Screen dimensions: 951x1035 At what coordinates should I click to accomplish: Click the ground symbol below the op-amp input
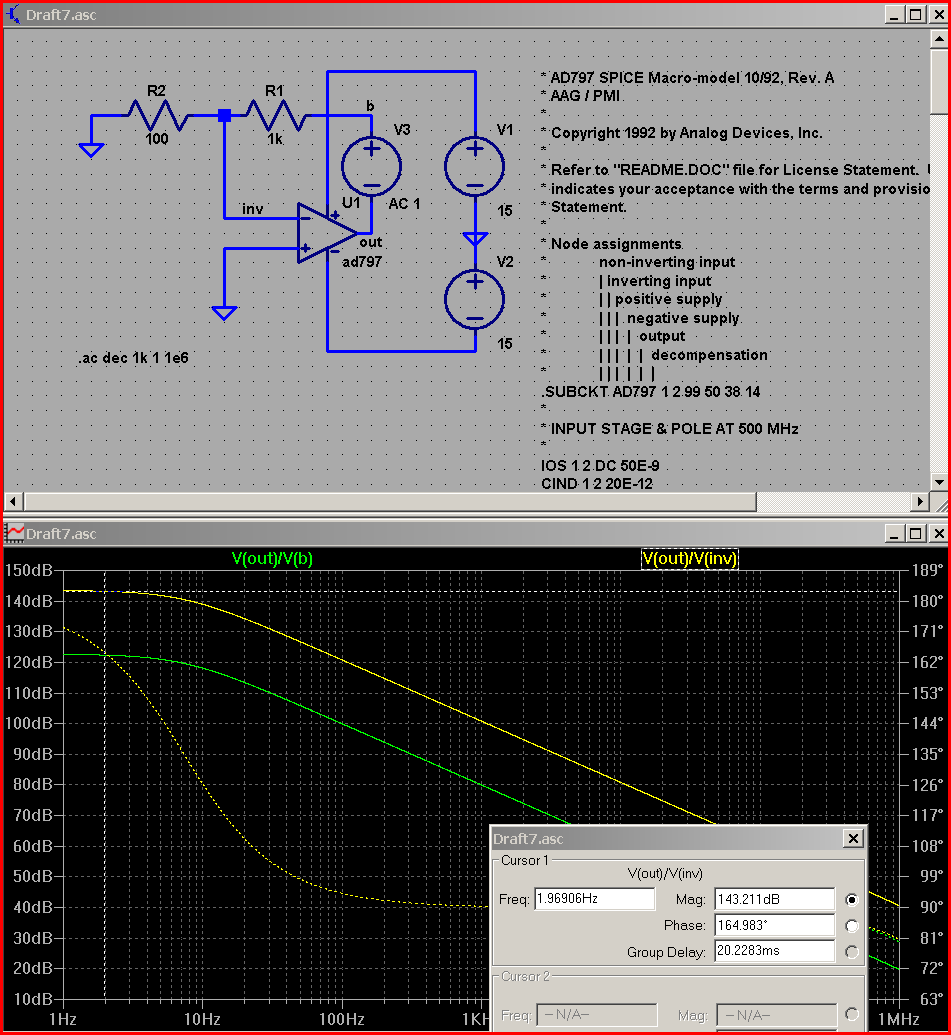coord(224,313)
